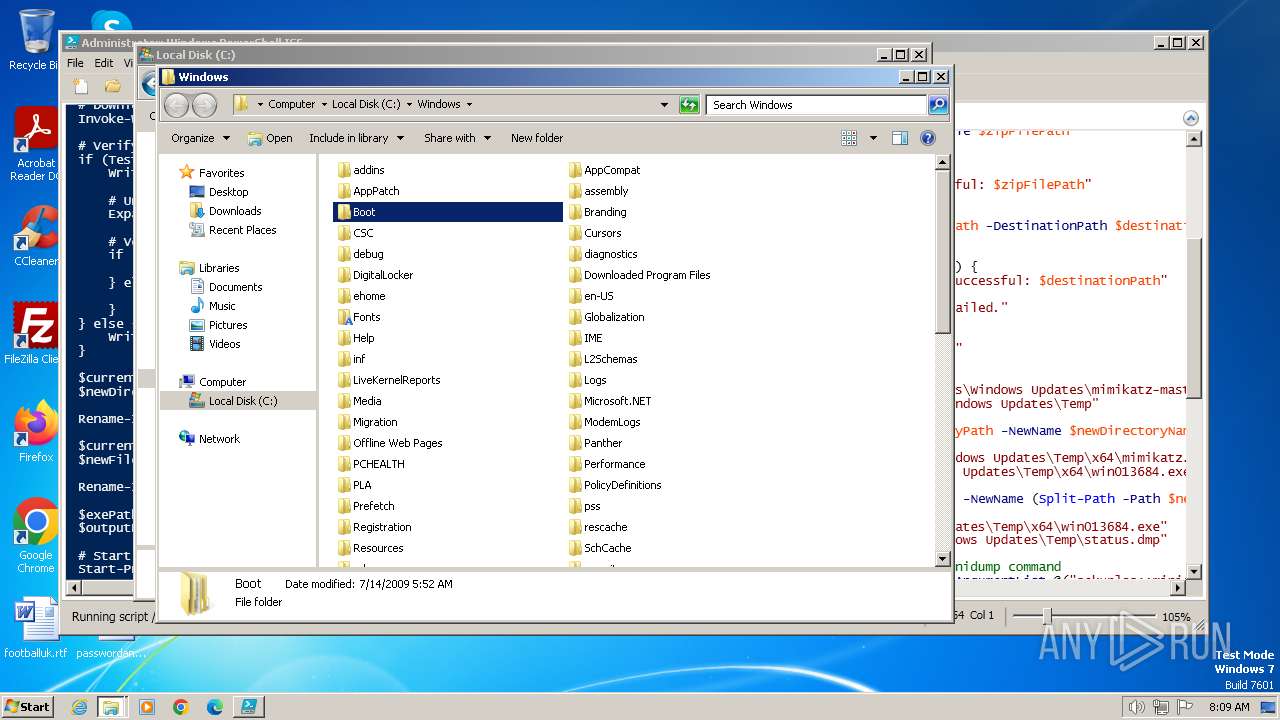
Task: Click the Back navigation arrow in Explorer
Action: click(x=176, y=105)
